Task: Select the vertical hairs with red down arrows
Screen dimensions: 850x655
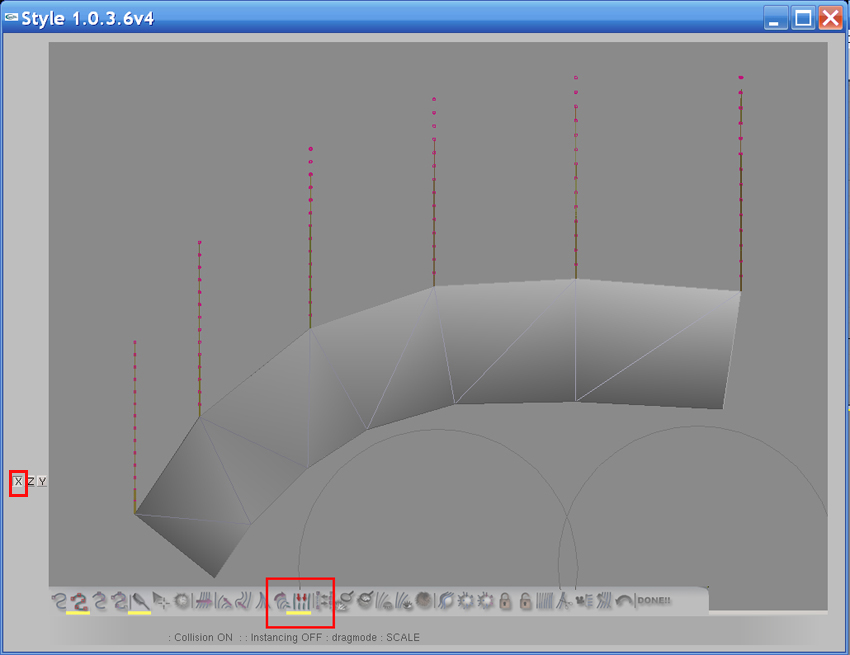Action: [x=301, y=601]
